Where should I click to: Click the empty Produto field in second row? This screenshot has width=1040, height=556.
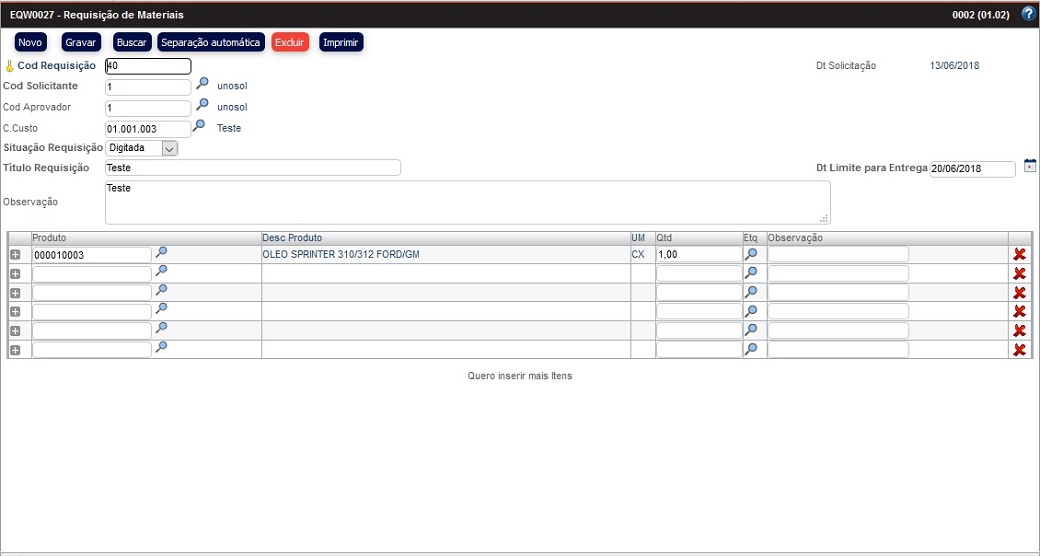(92, 274)
